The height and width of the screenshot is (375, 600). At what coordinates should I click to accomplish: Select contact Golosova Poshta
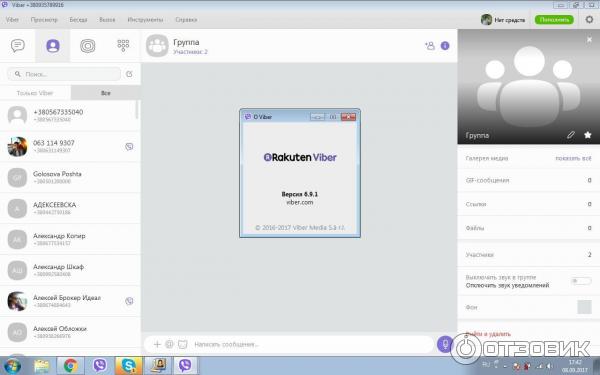[x=70, y=177]
